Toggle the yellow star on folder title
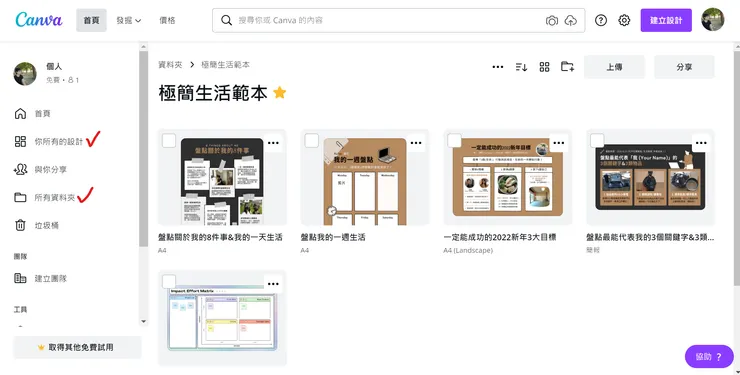Screen dimensions: 740x375 pos(280,92)
